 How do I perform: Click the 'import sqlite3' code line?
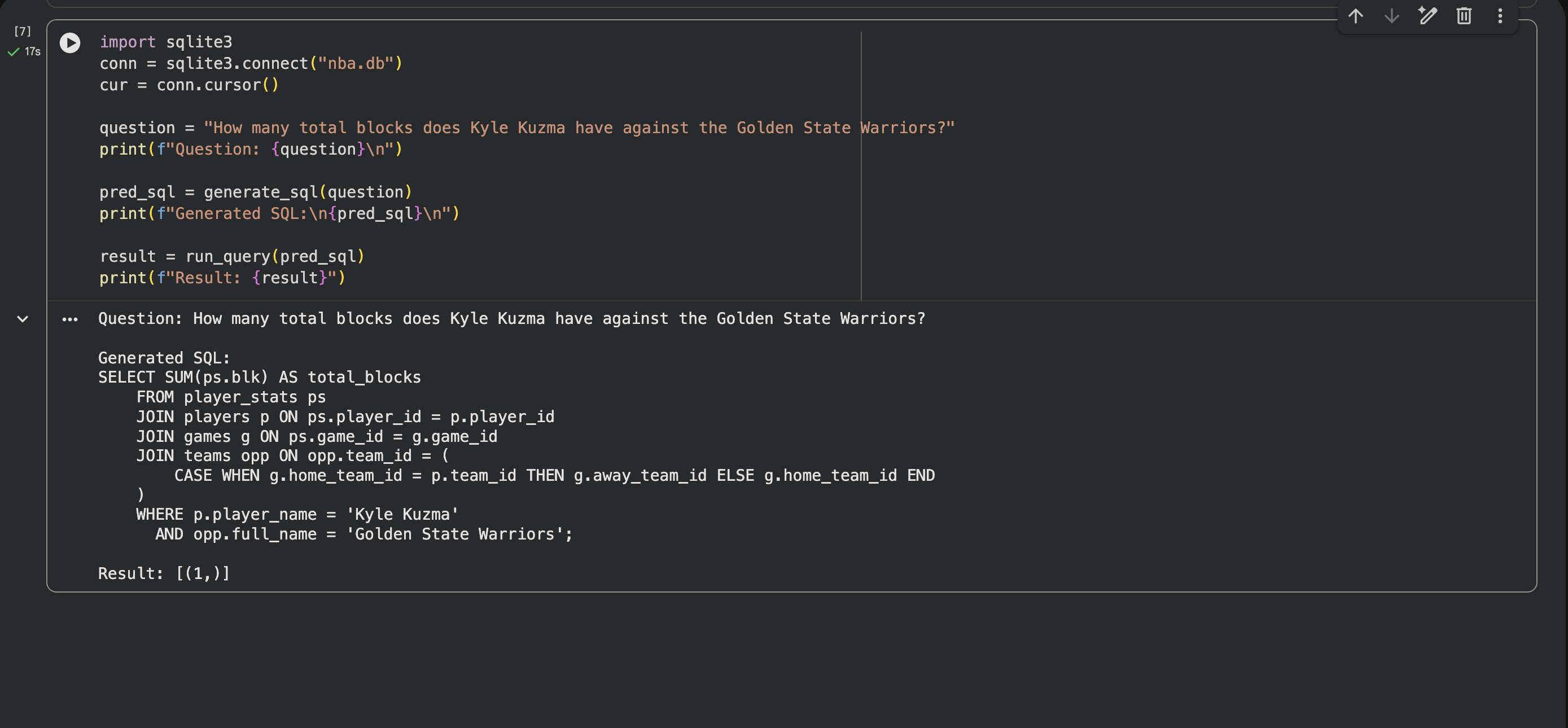(x=165, y=42)
